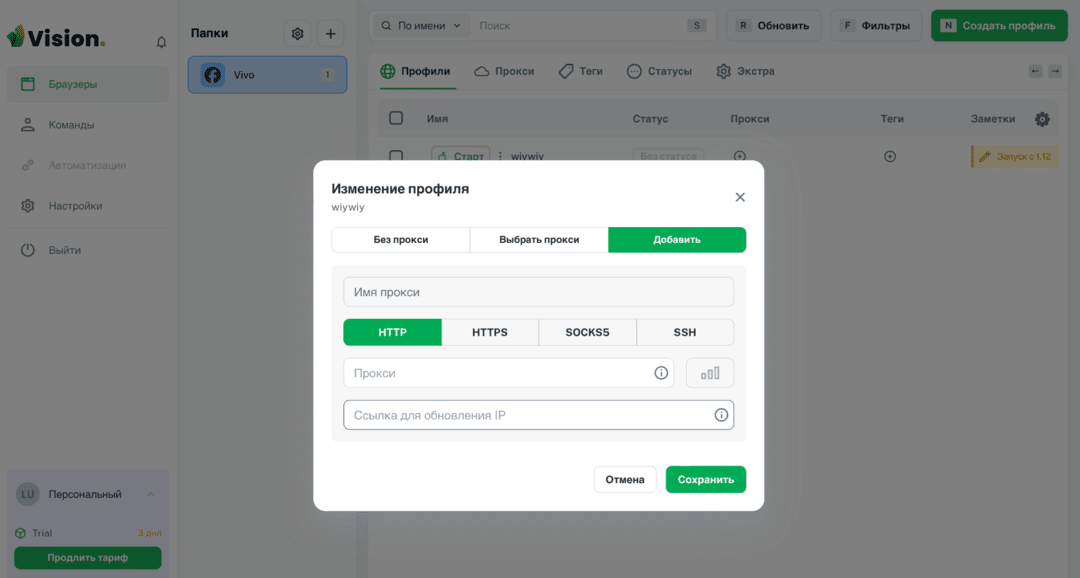Click the 'Прокси' input field

point(508,373)
